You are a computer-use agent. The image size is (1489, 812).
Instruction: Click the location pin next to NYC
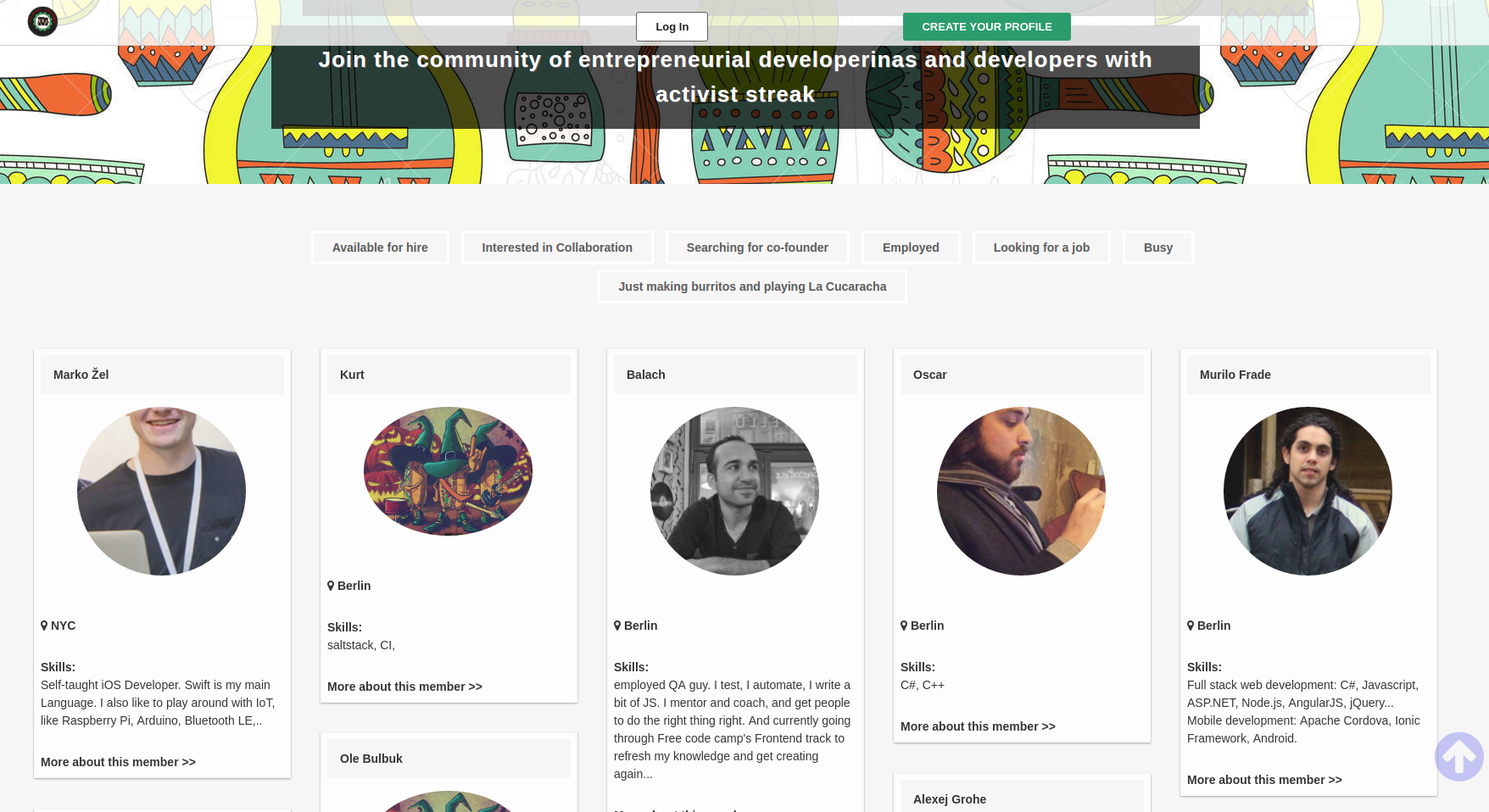tap(44, 626)
